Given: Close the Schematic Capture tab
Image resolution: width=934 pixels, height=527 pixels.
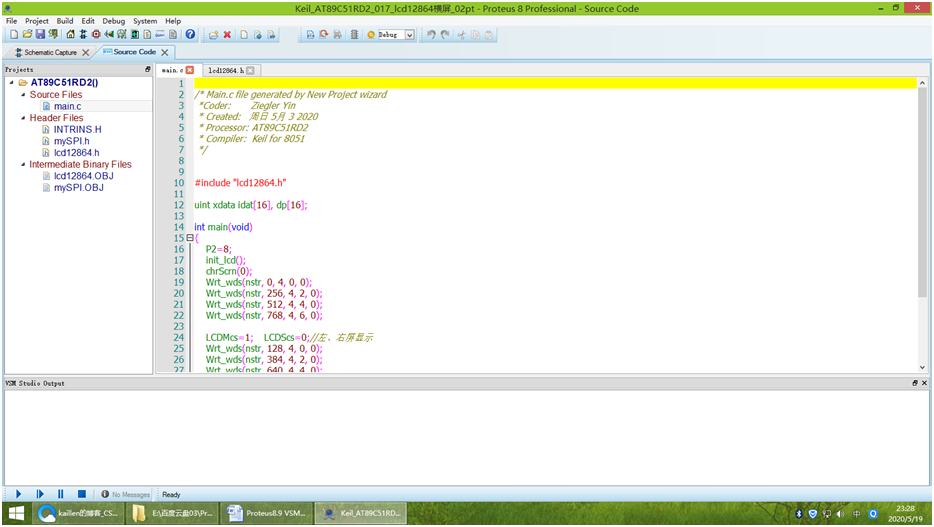Looking at the screenshot, I should 86,52.
